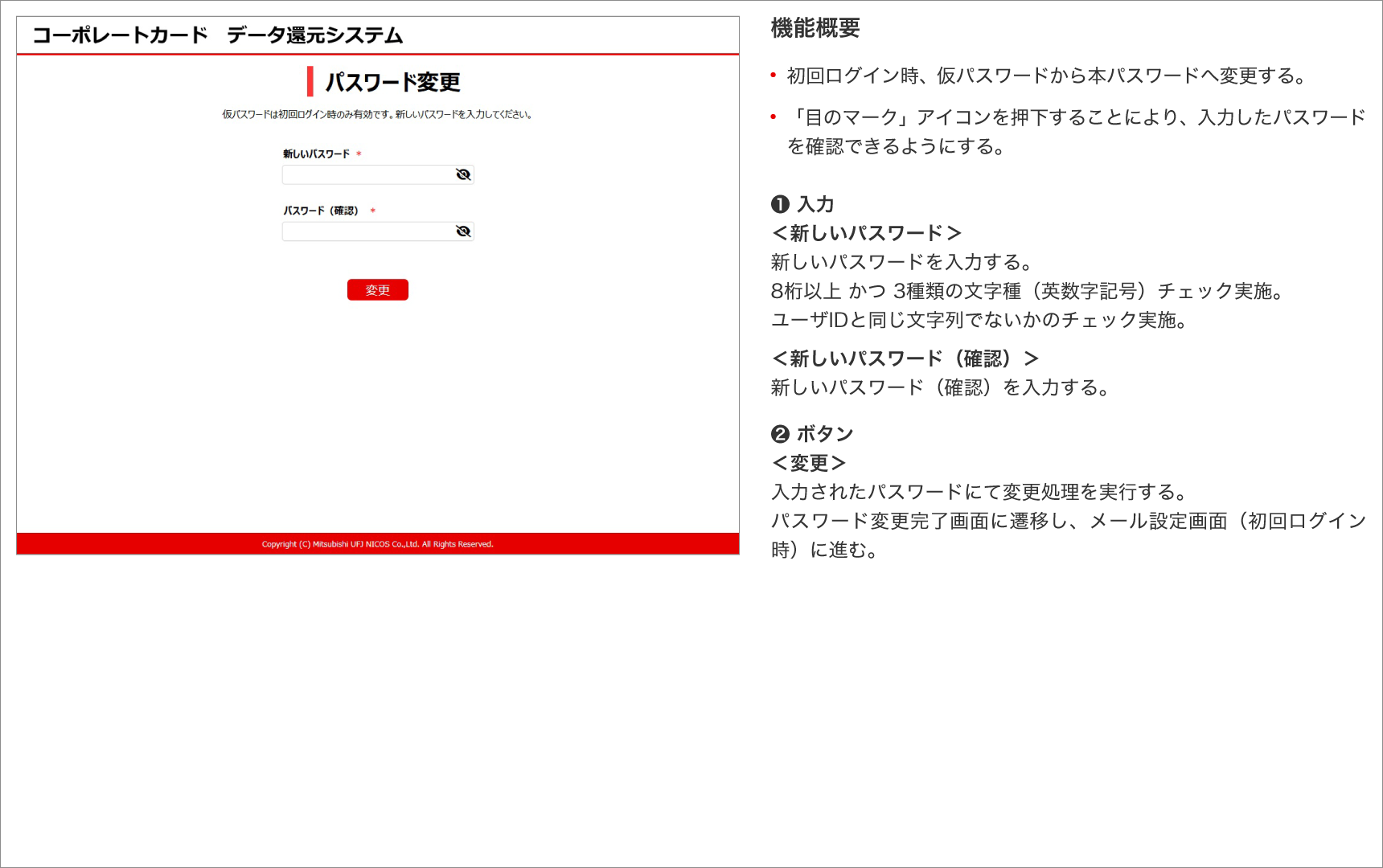Show the new password using the eye icon
The image size is (1383, 868).
[x=463, y=174]
